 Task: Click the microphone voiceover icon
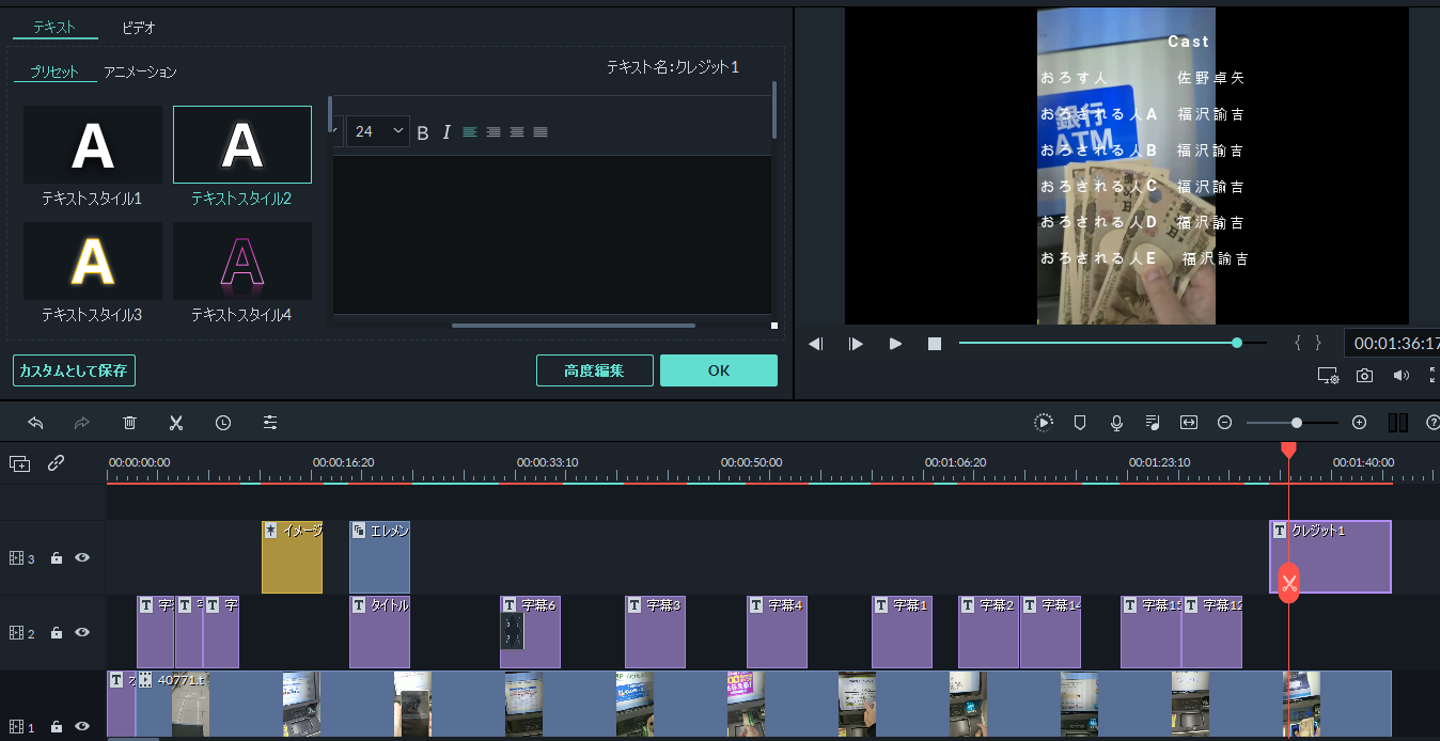pyautogui.click(x=1116, y=423)
